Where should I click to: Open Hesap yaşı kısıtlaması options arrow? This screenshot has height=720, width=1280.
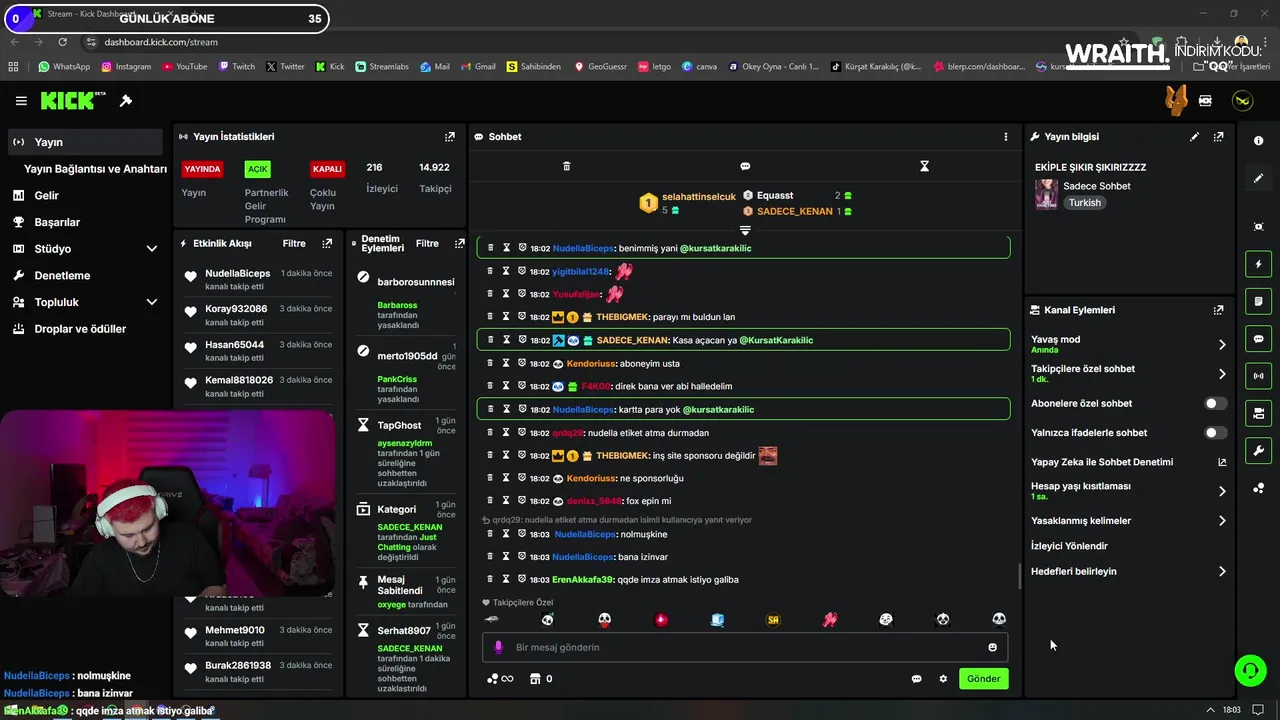click(x=1222, y=491)
